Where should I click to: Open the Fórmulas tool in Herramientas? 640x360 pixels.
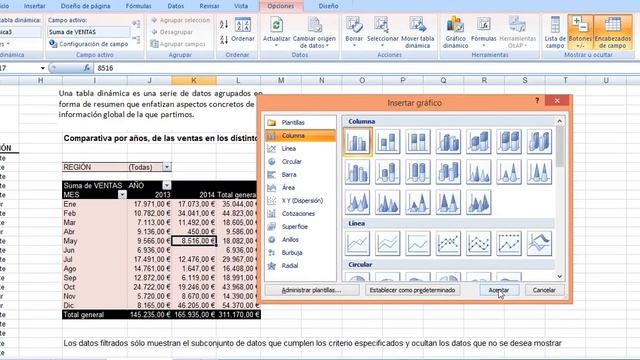tap(483, 32)
